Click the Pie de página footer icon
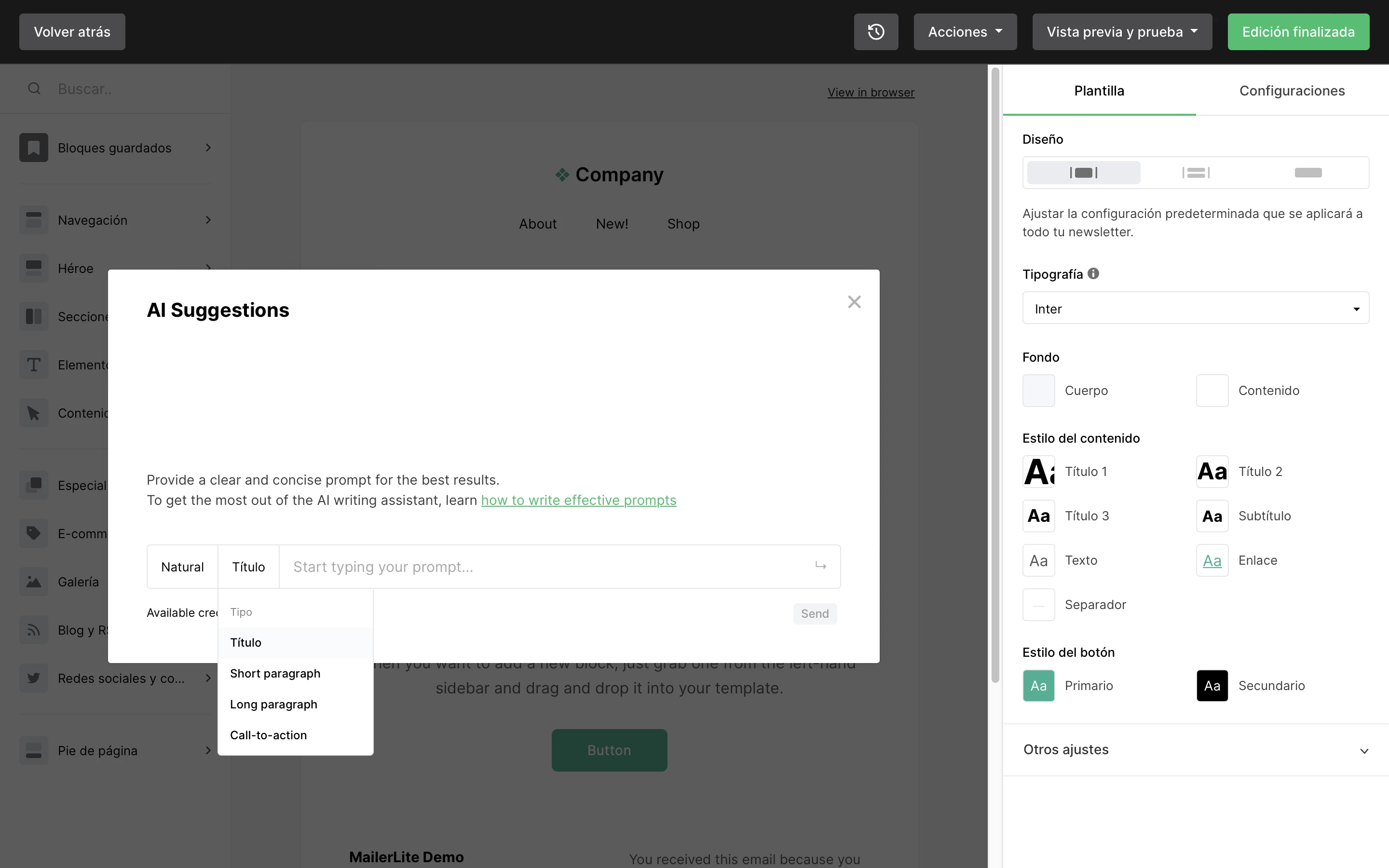 pos(33,750)
